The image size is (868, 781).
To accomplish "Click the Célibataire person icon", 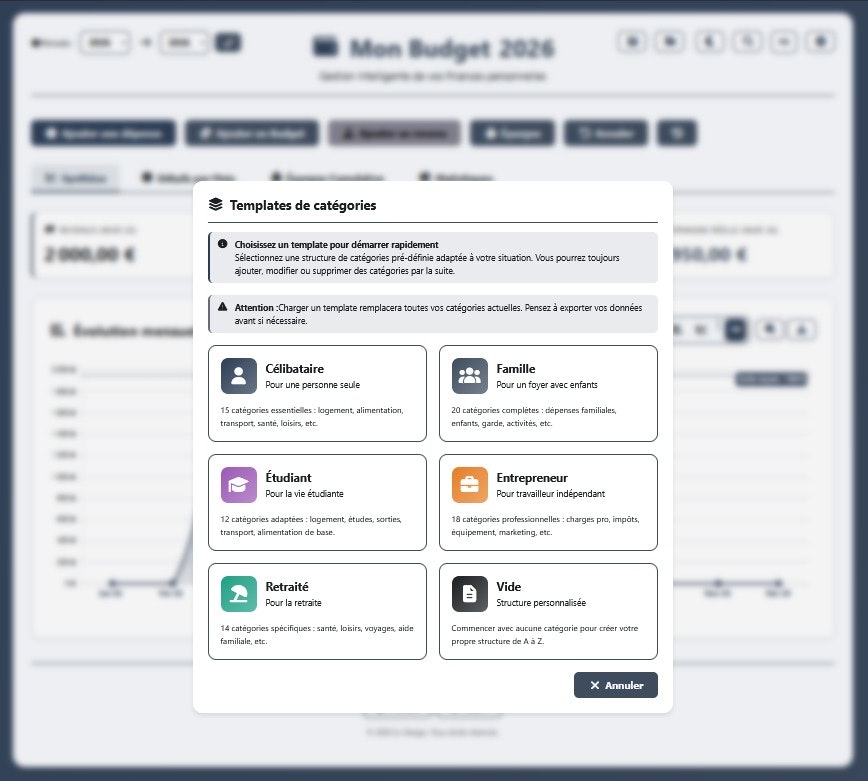I will (x=239, y=376).
